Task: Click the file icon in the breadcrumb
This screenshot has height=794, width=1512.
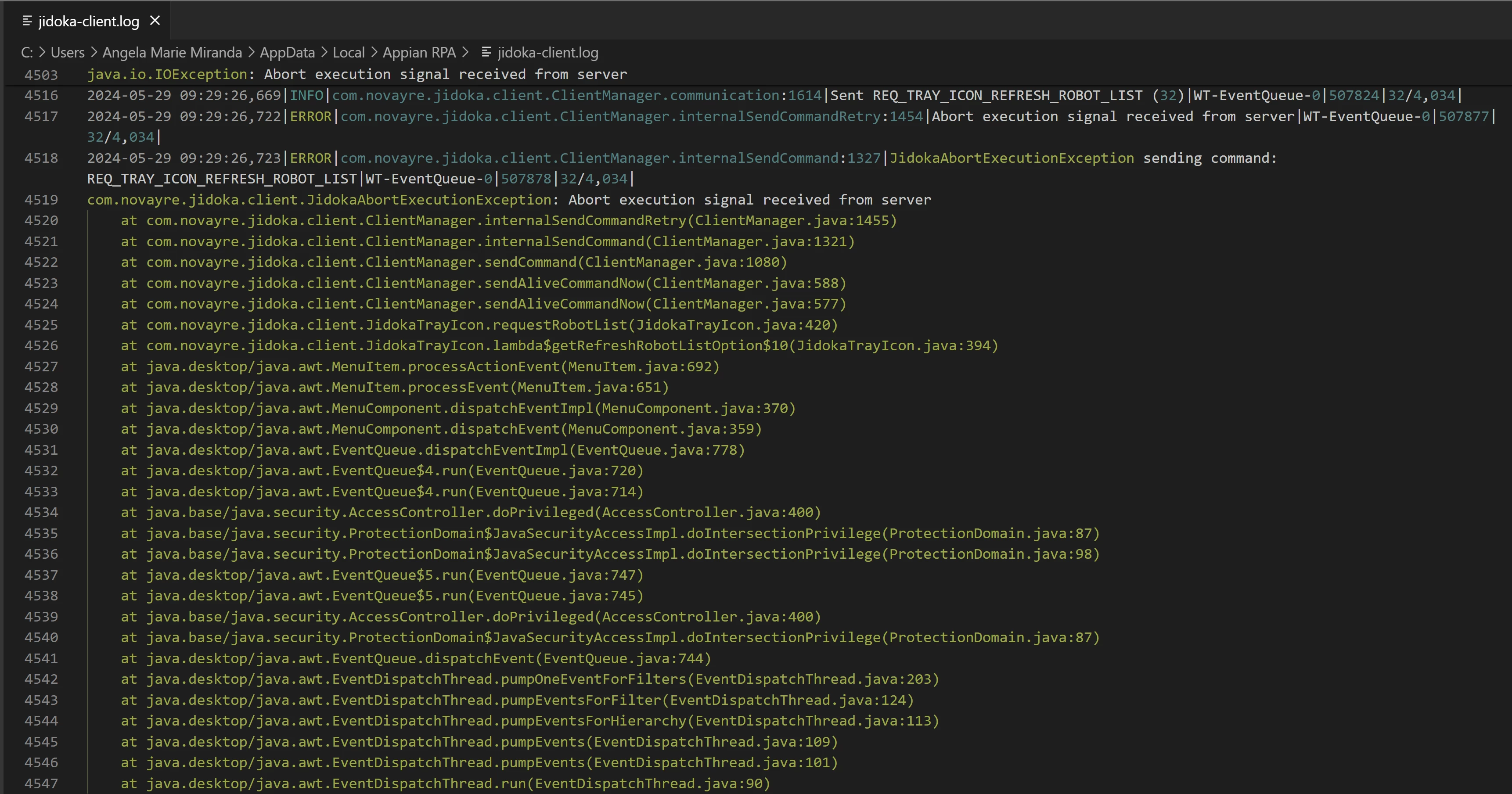Action: (486, 52)
